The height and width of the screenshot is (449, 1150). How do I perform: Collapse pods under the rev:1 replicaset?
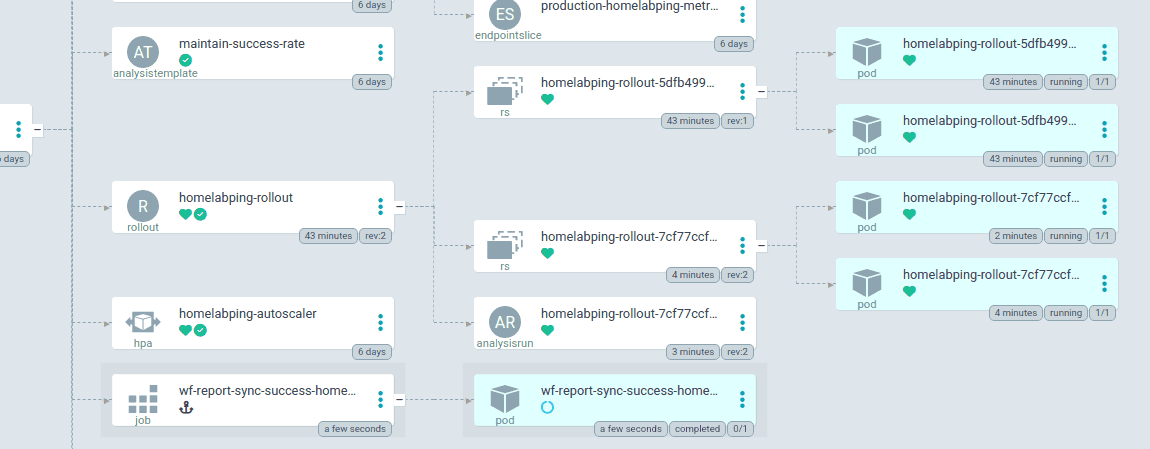pos(761,92)
